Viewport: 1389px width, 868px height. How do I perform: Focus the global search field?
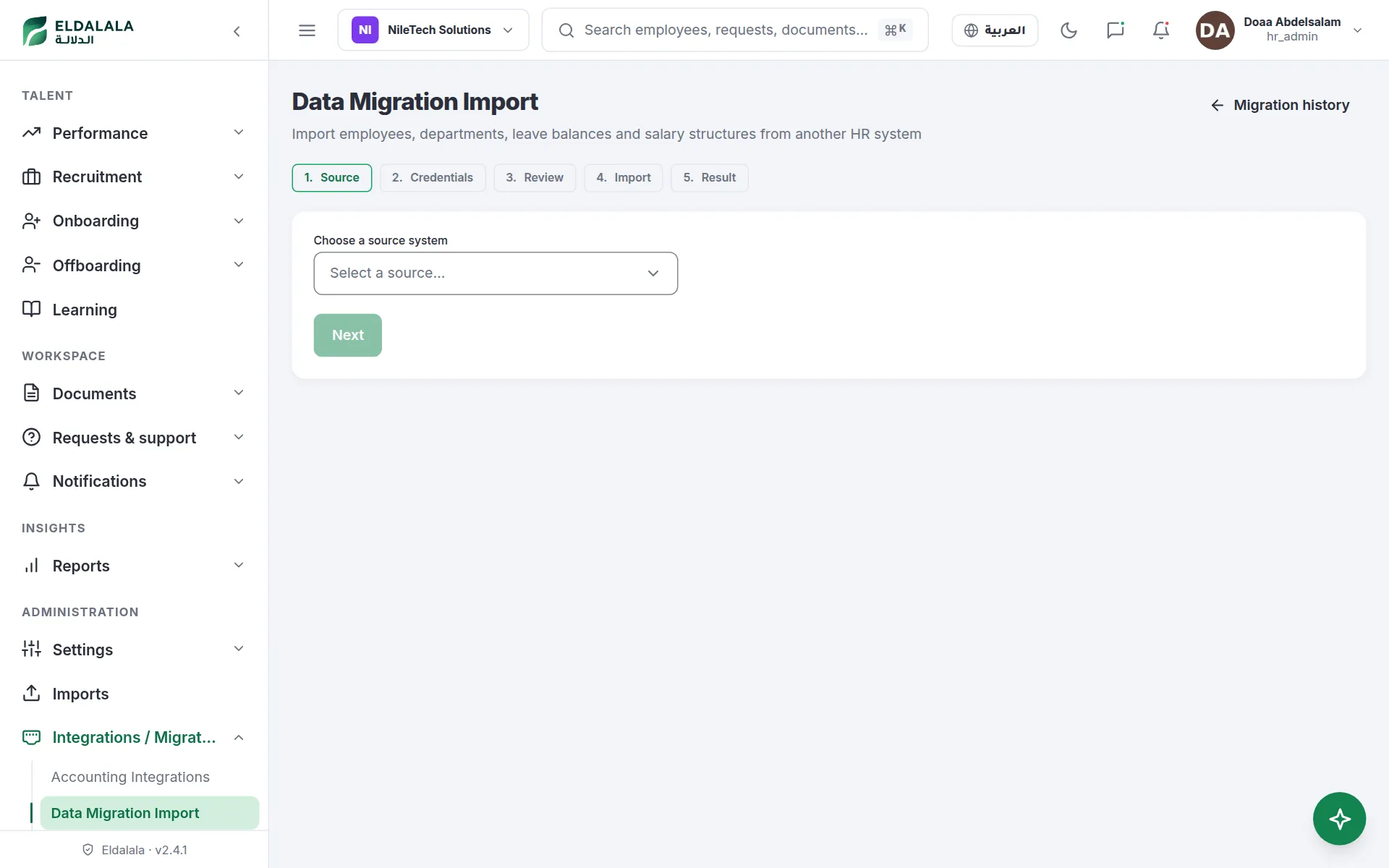[x=735, y=30]
